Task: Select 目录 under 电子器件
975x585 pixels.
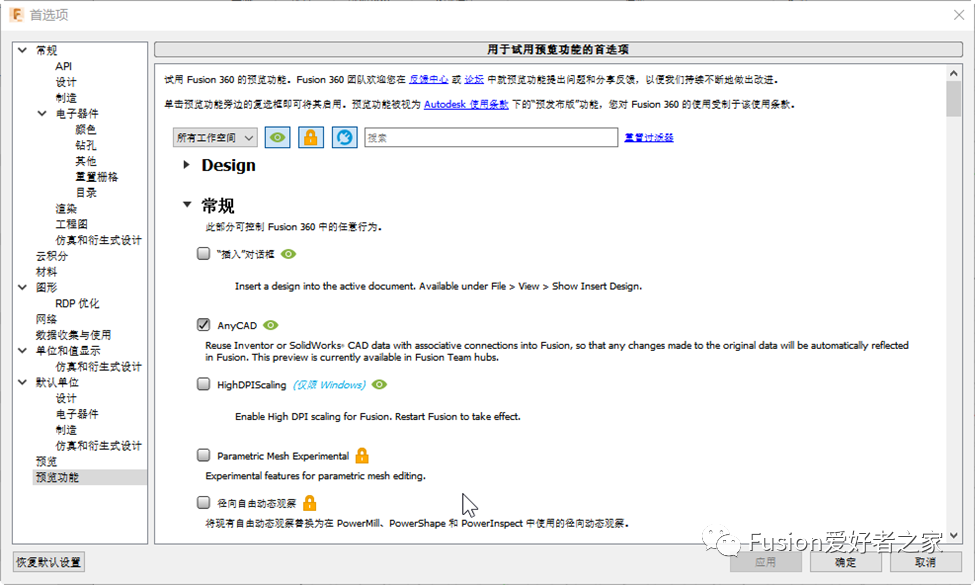Action: pos(86,193)
